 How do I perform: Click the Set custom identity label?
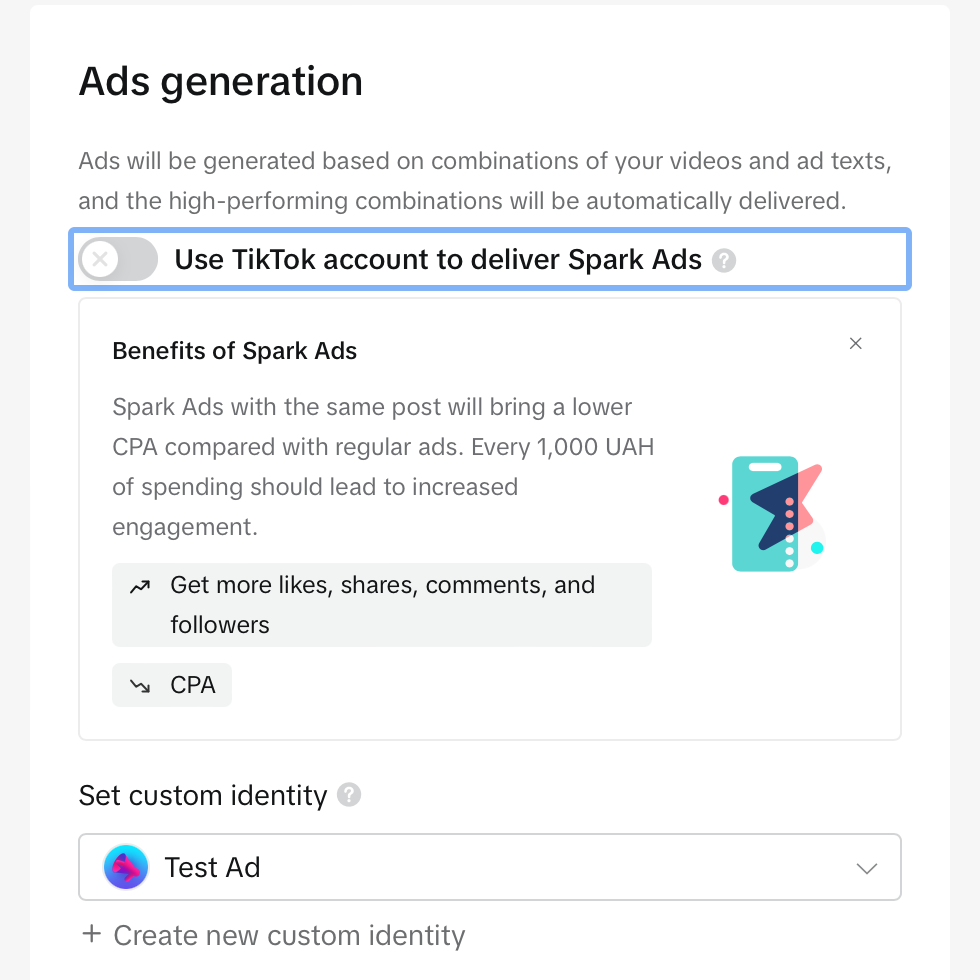click(x=203, y=796)
